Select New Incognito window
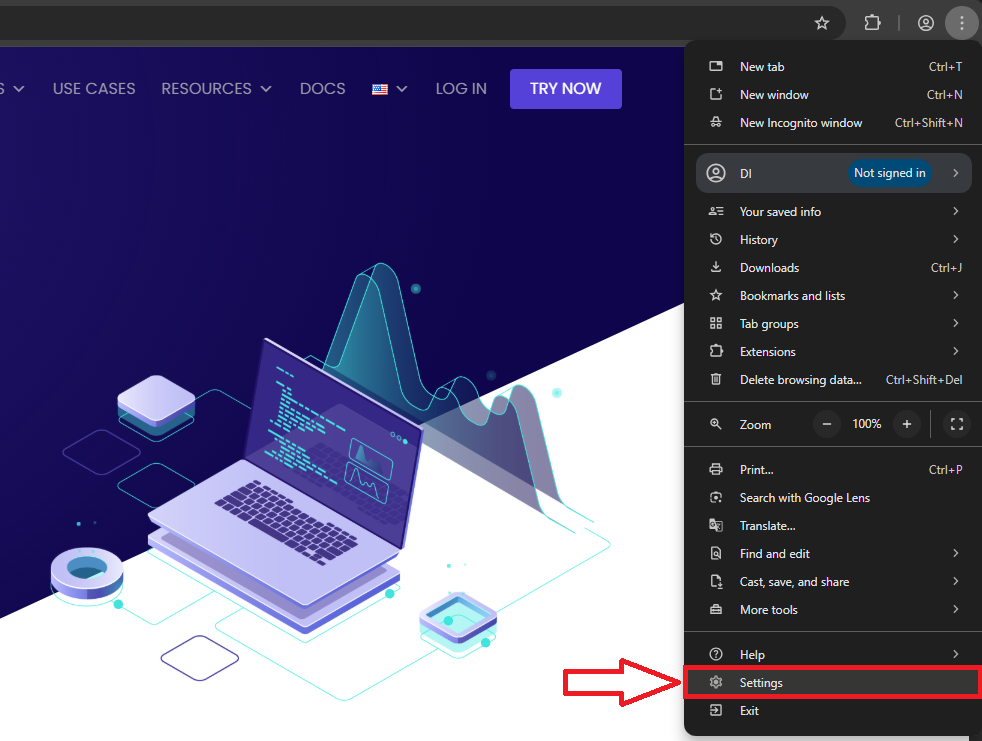The image size is (982, 741). tap(800, 123)
